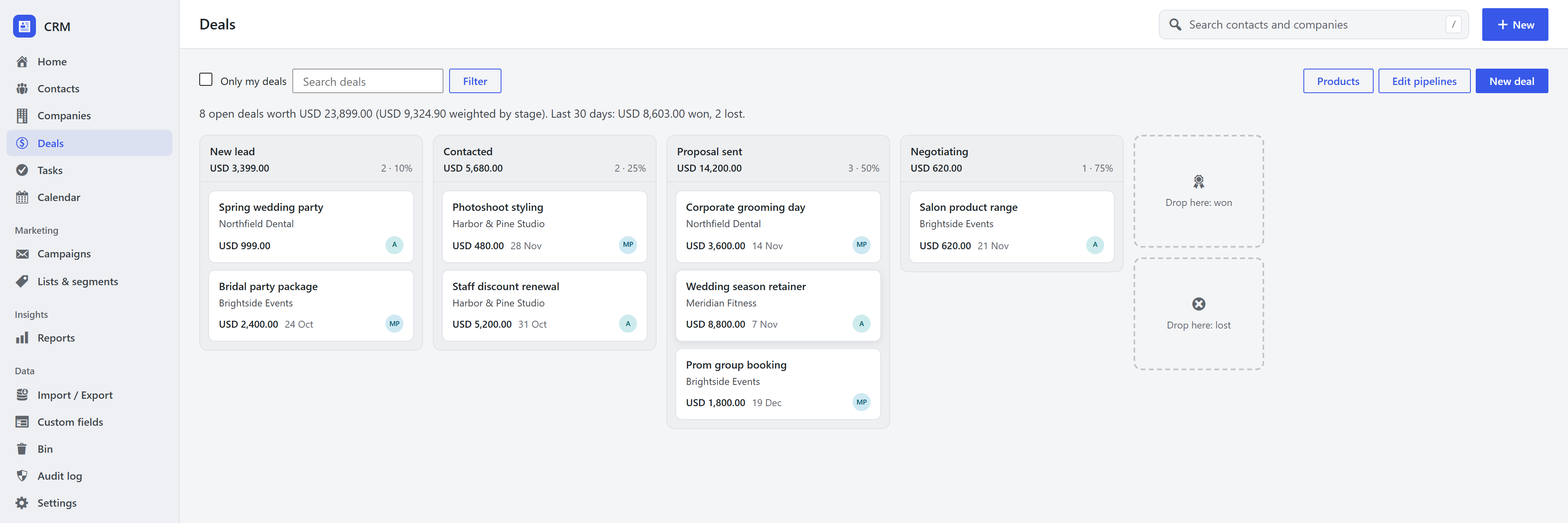Focus the Search contacts and companies field

point(1313,25)
